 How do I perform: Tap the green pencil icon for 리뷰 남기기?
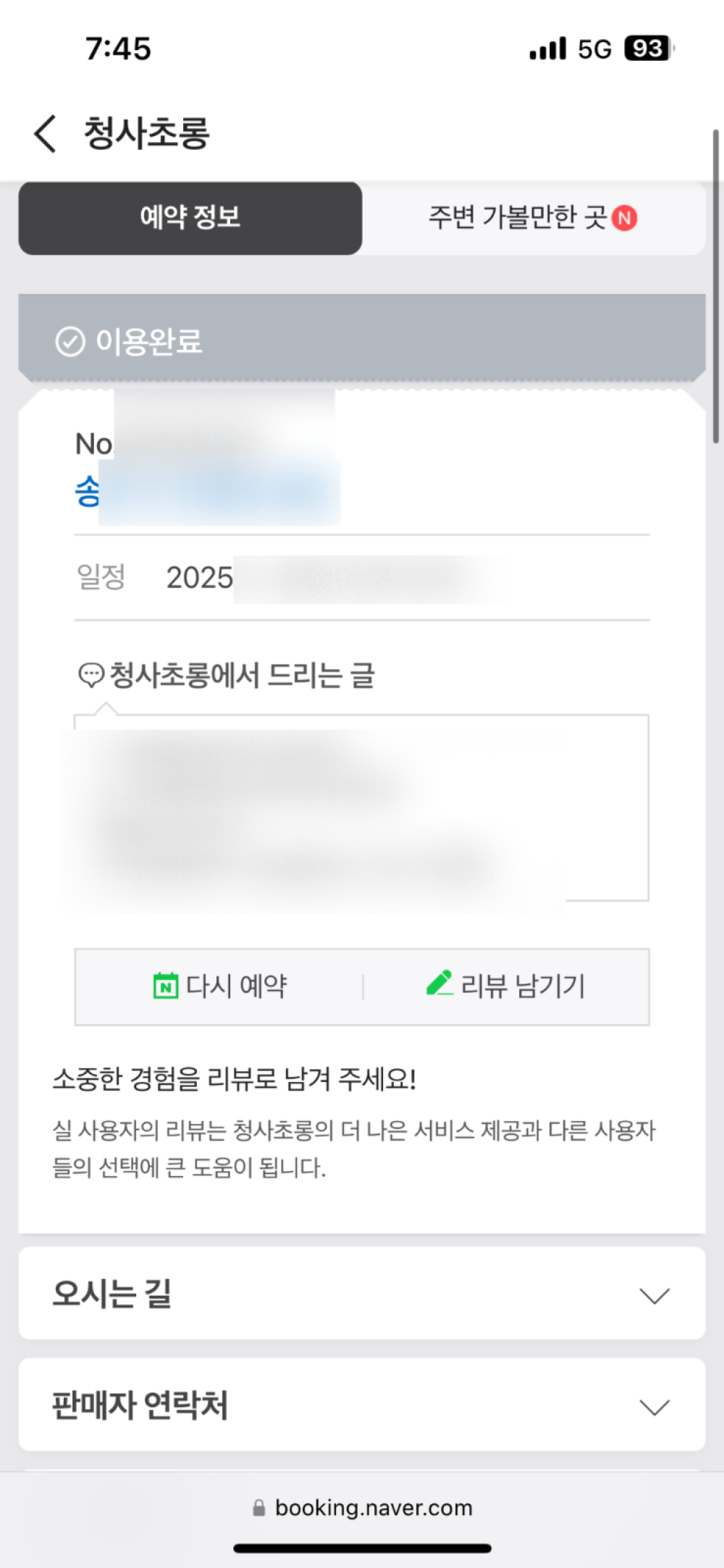point(439,984)
